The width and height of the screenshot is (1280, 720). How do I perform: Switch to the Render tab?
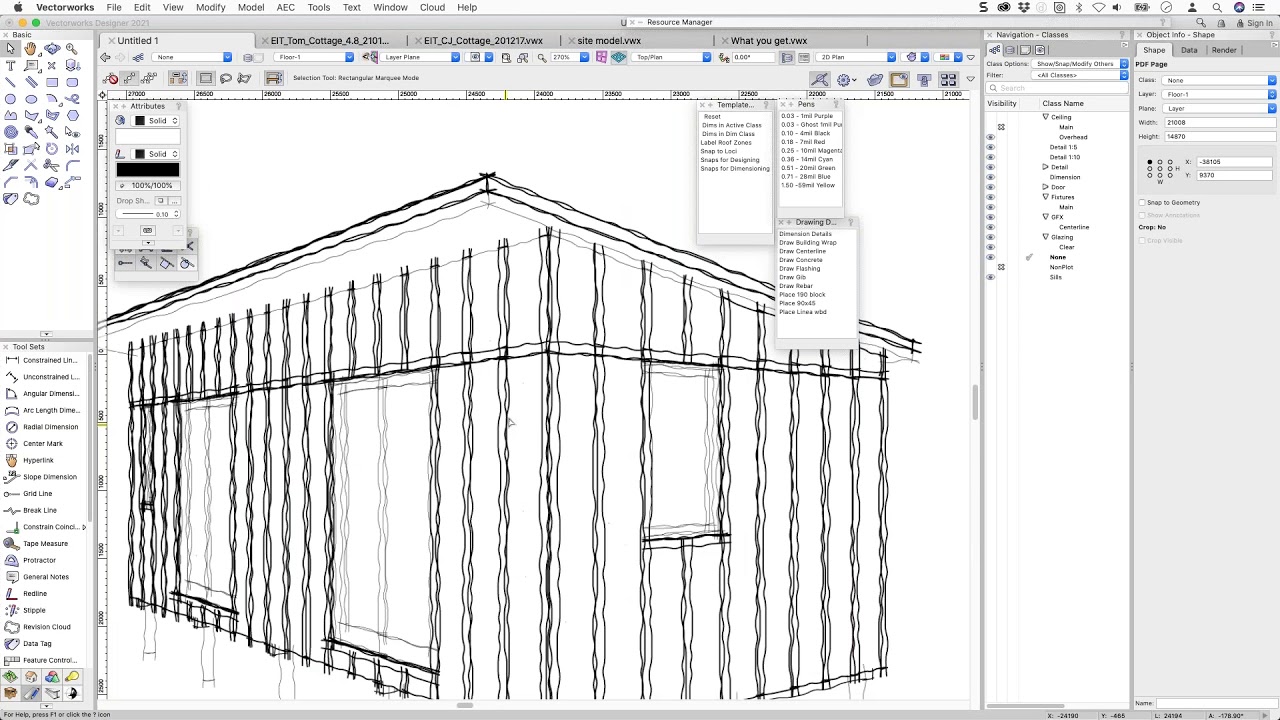(1224, 50)
